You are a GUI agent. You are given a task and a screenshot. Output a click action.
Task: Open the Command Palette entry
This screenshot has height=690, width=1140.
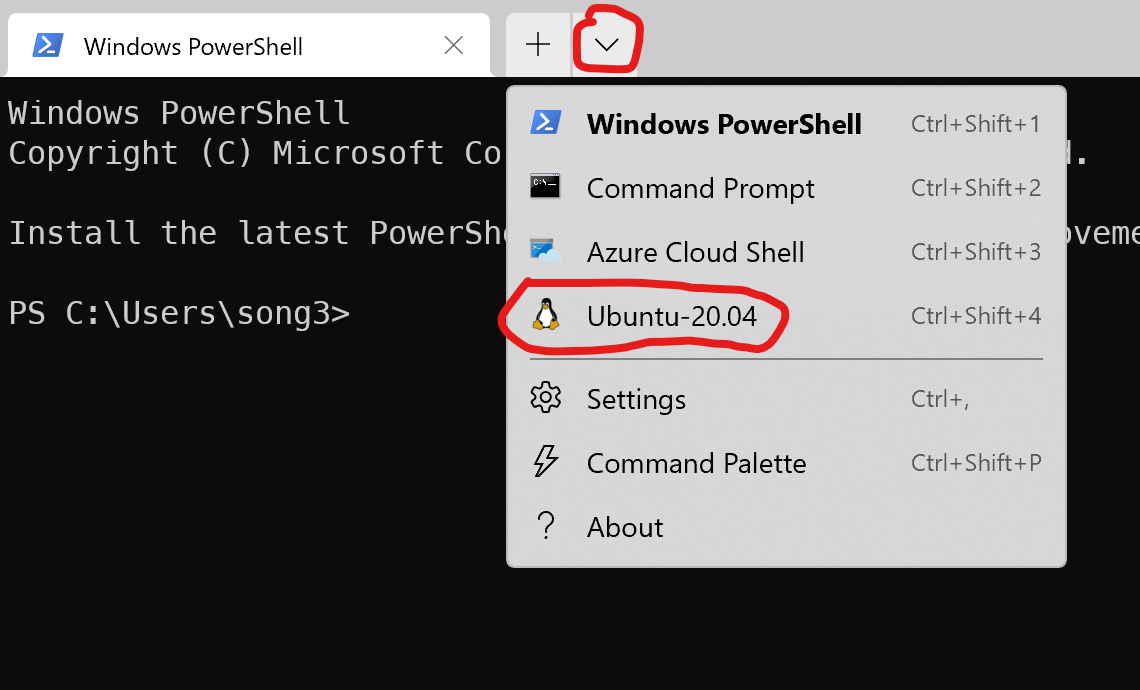(696, 464)
